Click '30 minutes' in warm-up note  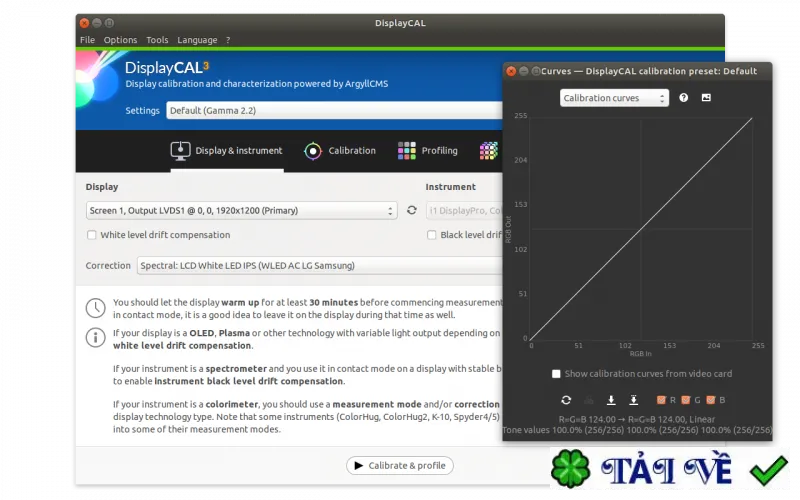[x=334, y=302]
